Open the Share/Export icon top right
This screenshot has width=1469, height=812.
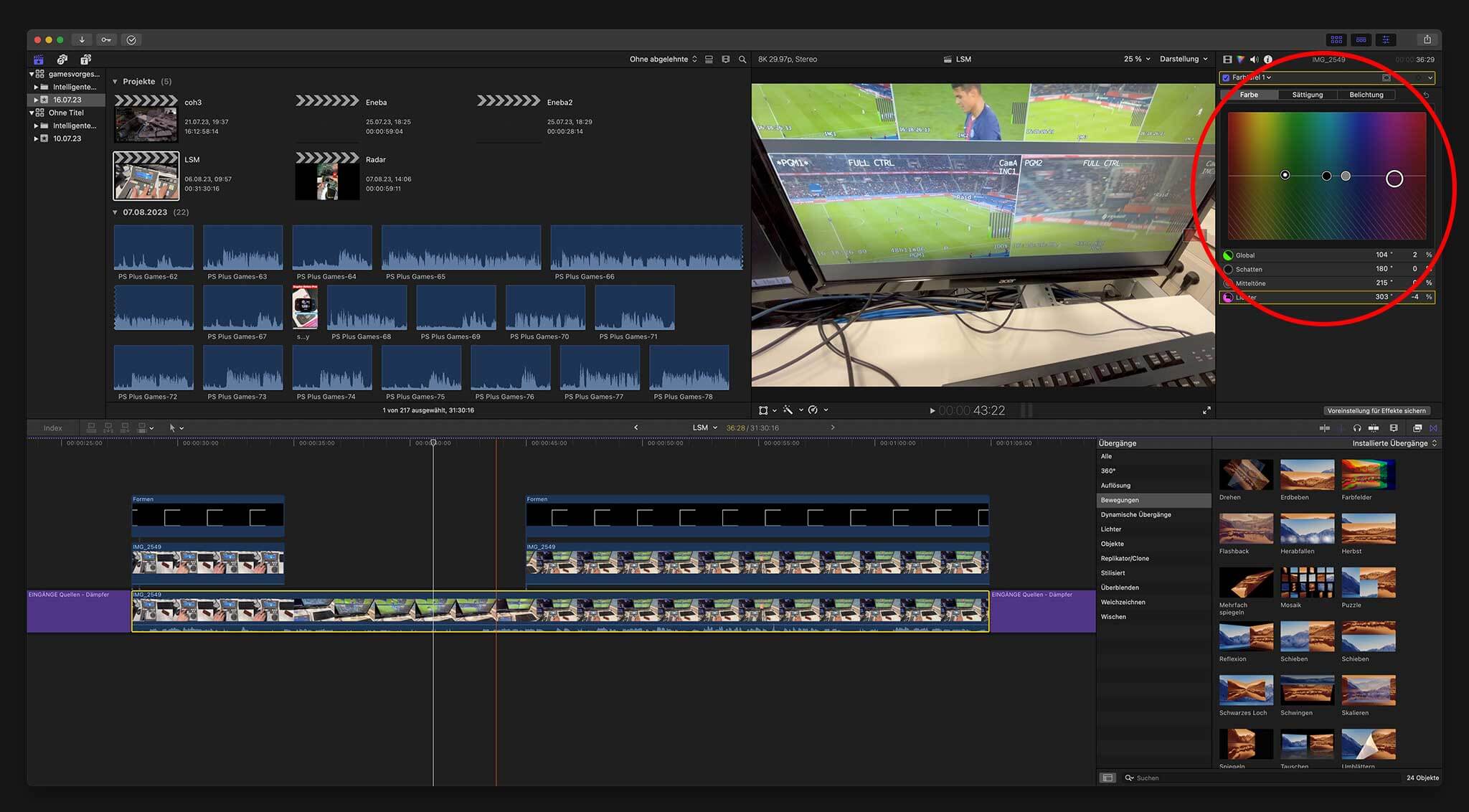1429,39
